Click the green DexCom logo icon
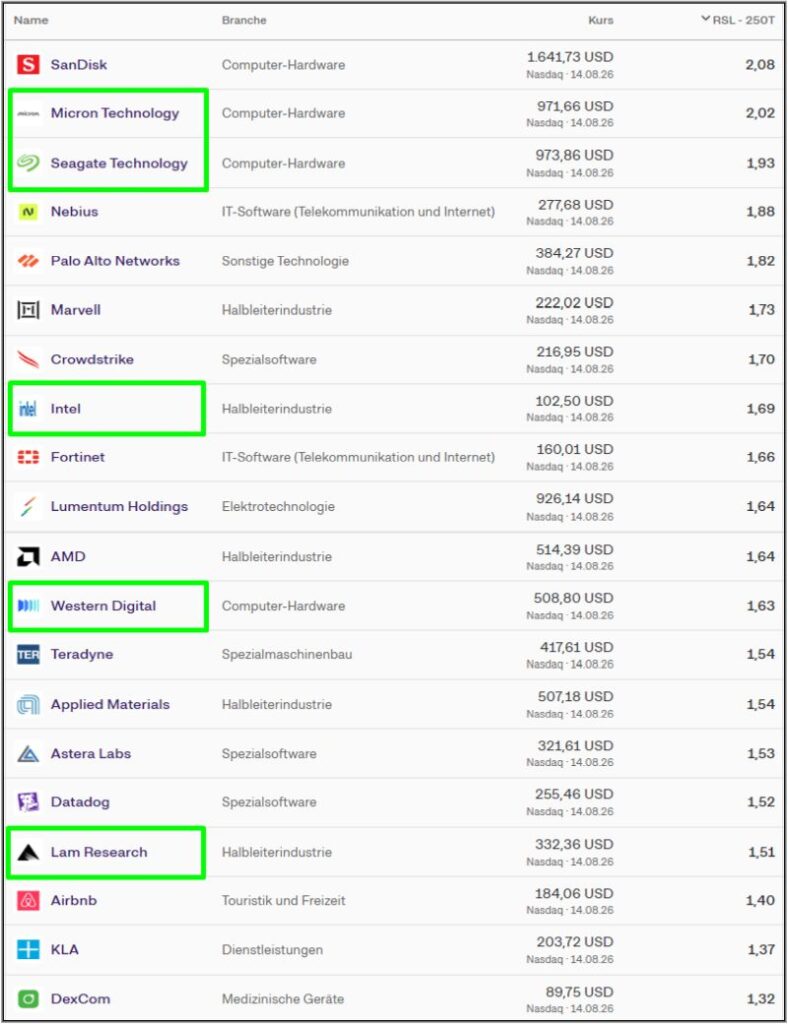This screenshot has height=1024, width=788. (28, 999)
